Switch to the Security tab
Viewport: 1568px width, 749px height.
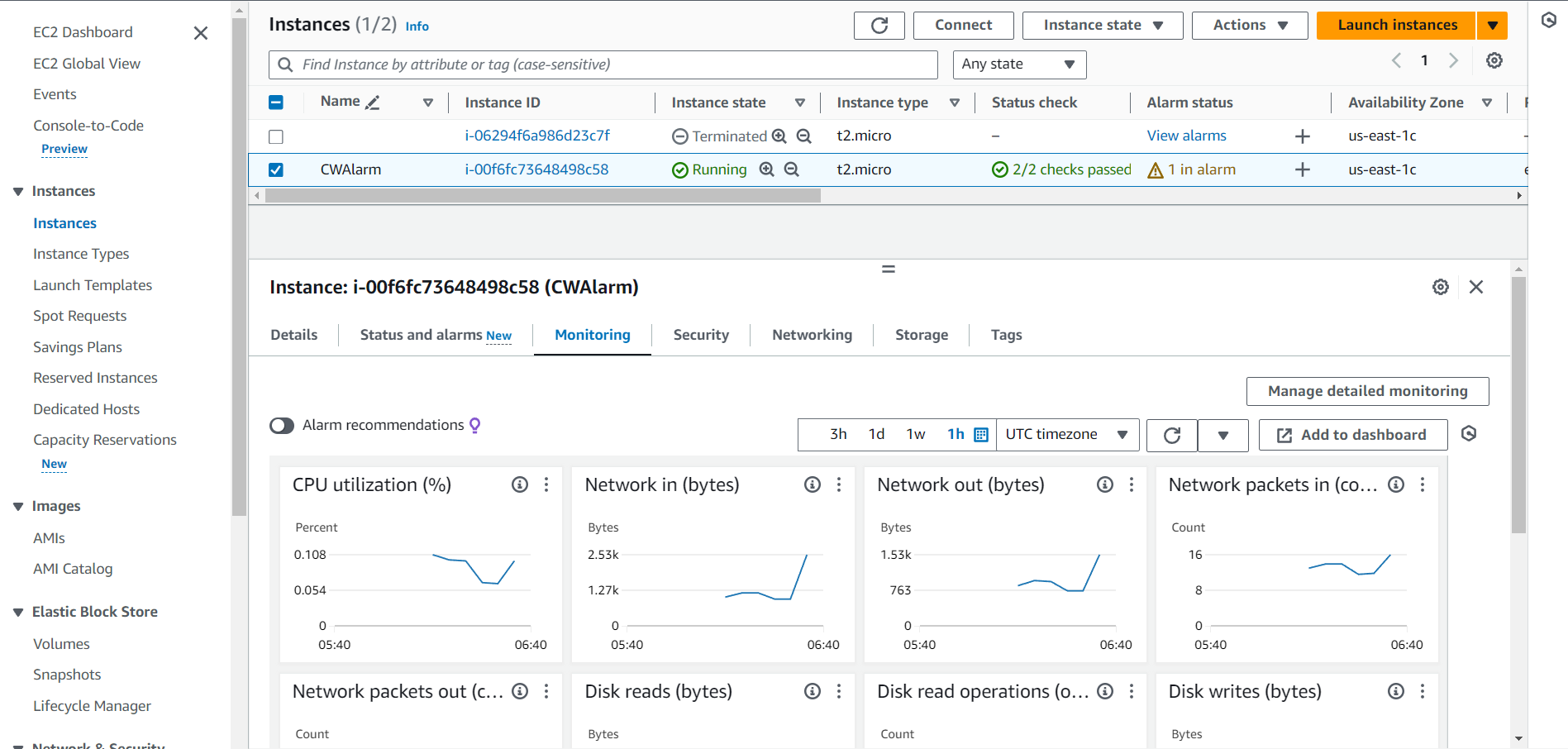click(x=700, y=335)
